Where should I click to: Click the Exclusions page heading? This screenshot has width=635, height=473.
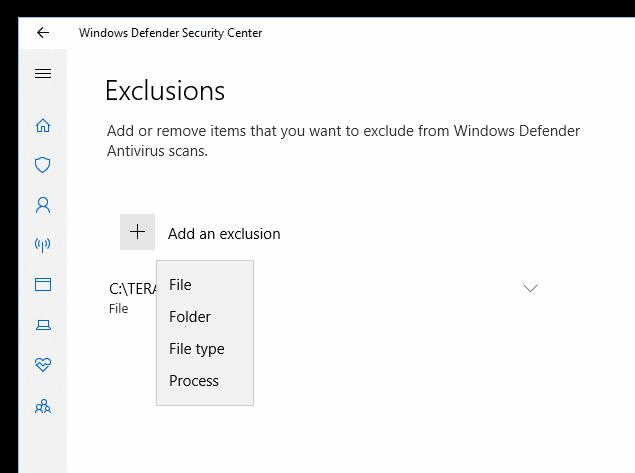click(164, 91)
